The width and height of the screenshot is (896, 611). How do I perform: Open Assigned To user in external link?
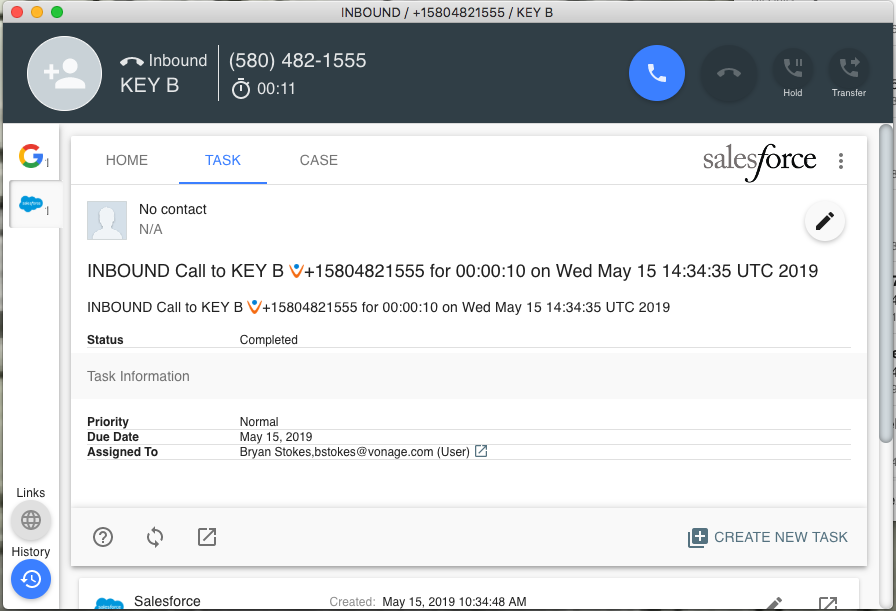pyautogui.click(x=481, y=452)
